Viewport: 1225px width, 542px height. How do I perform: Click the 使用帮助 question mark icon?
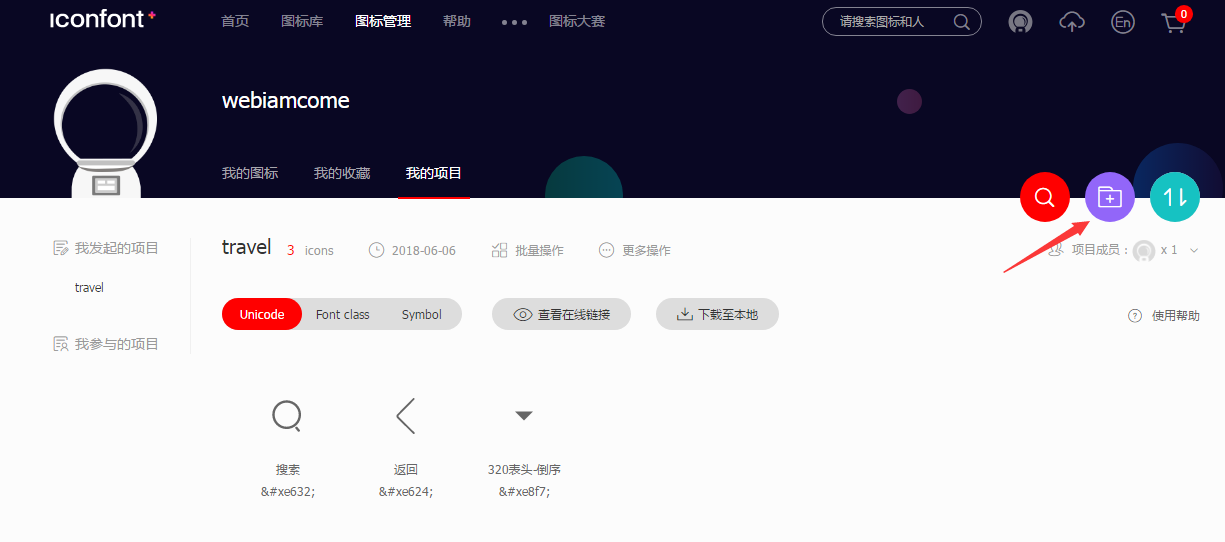pyautogui.click(x=1135, y=315)
